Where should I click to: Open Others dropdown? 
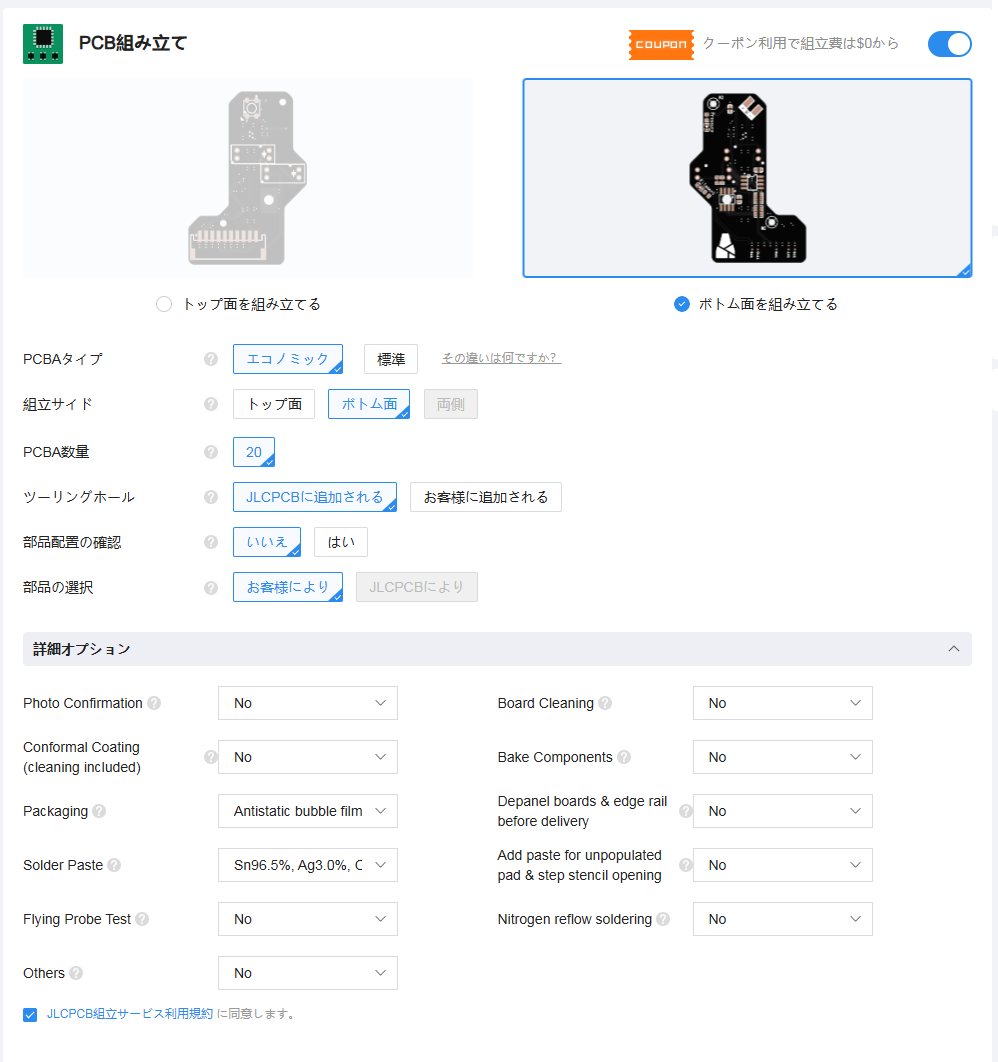coord(307,973)
